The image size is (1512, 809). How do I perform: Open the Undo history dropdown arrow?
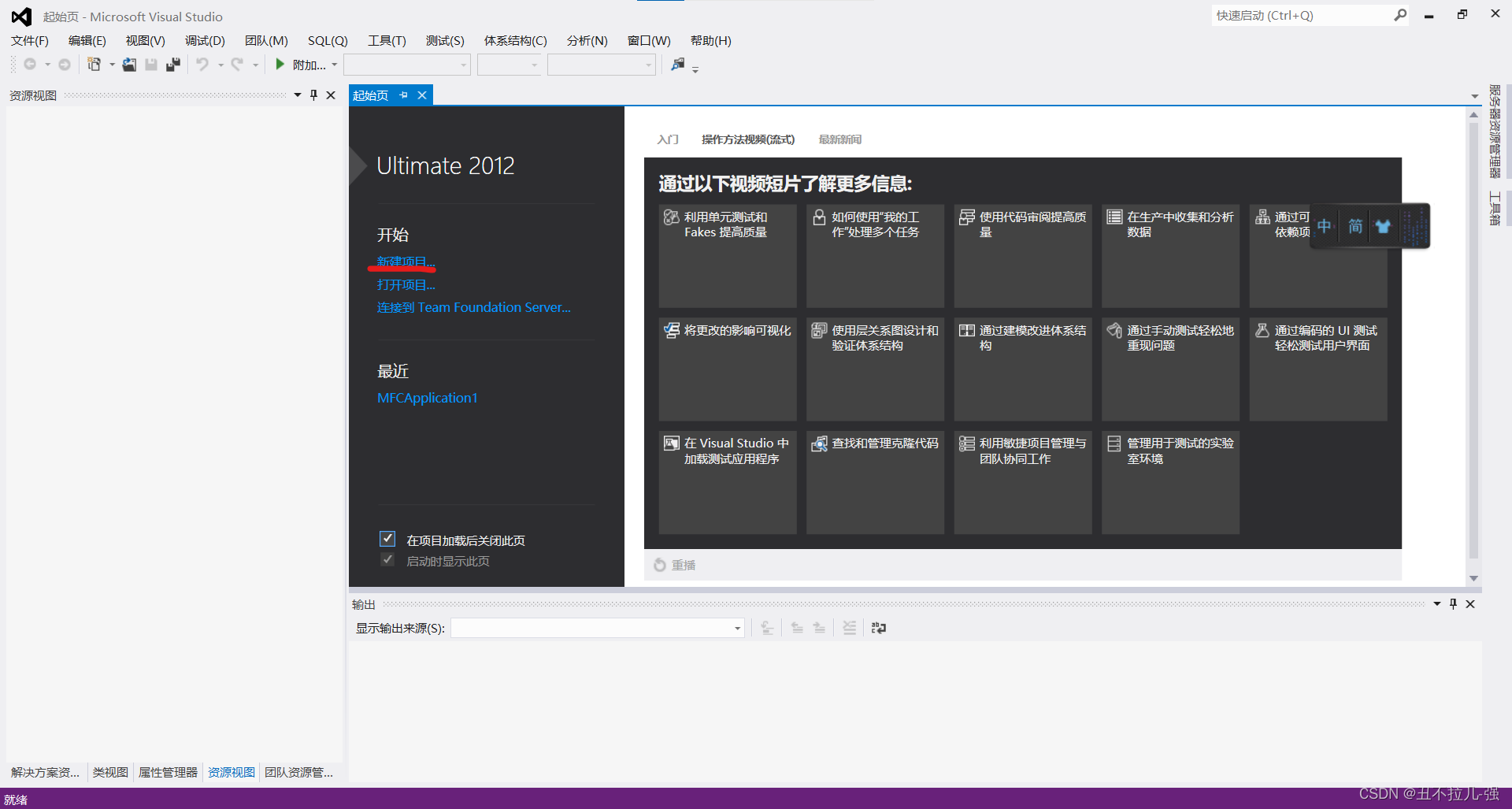(x=220, y=65)
